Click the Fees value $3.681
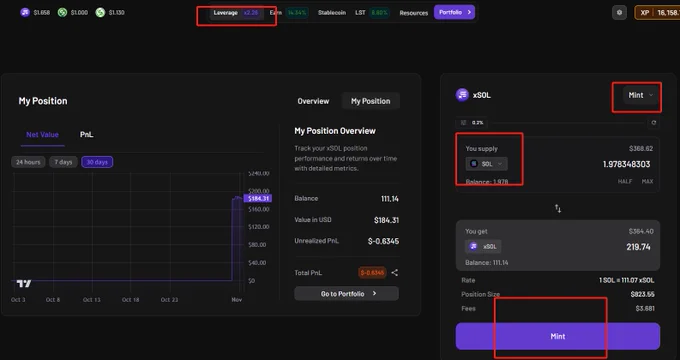The width and height of the screenshot is (680, 360). 645,309
